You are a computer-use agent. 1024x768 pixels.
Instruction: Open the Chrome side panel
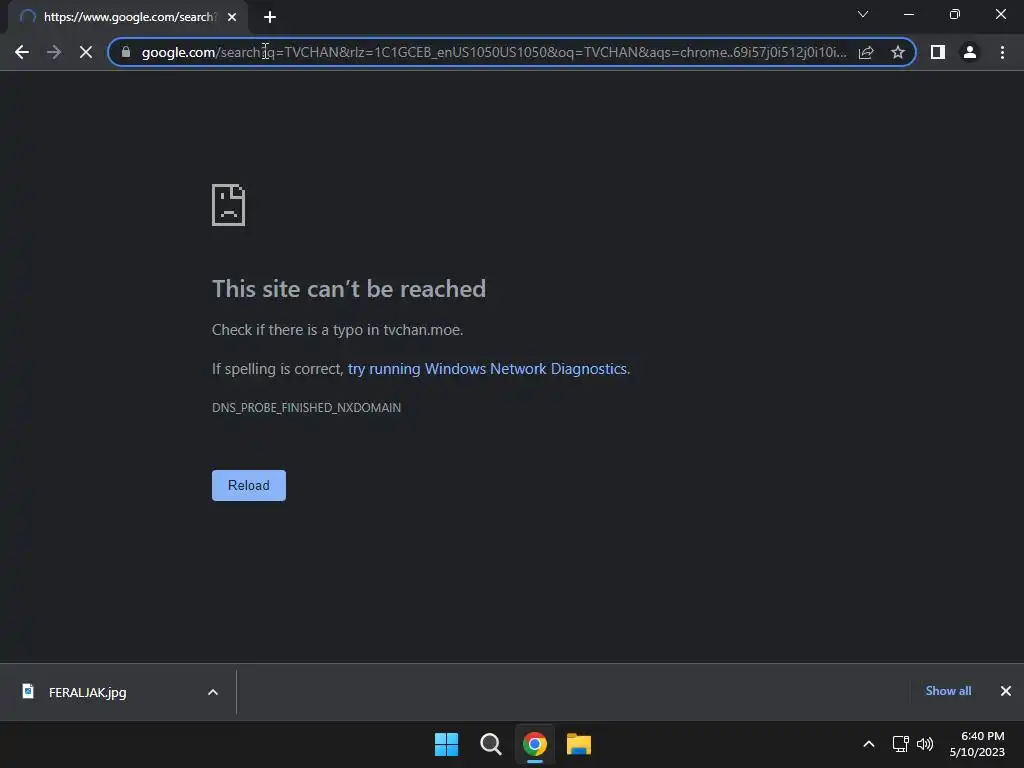pyautogui.click(x=938, y=52)
